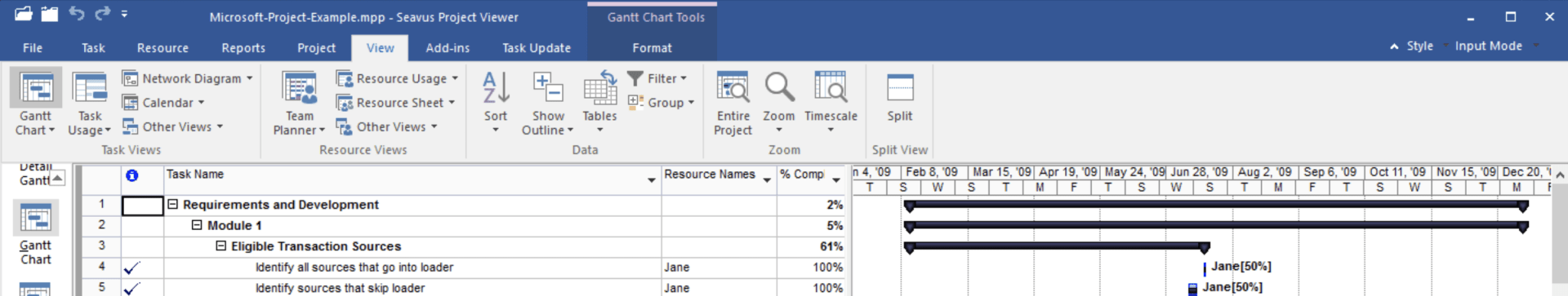Screen dimensions: 1568x296
Task: Click the Resource Usage icon
Action: [x=344, y=78]
